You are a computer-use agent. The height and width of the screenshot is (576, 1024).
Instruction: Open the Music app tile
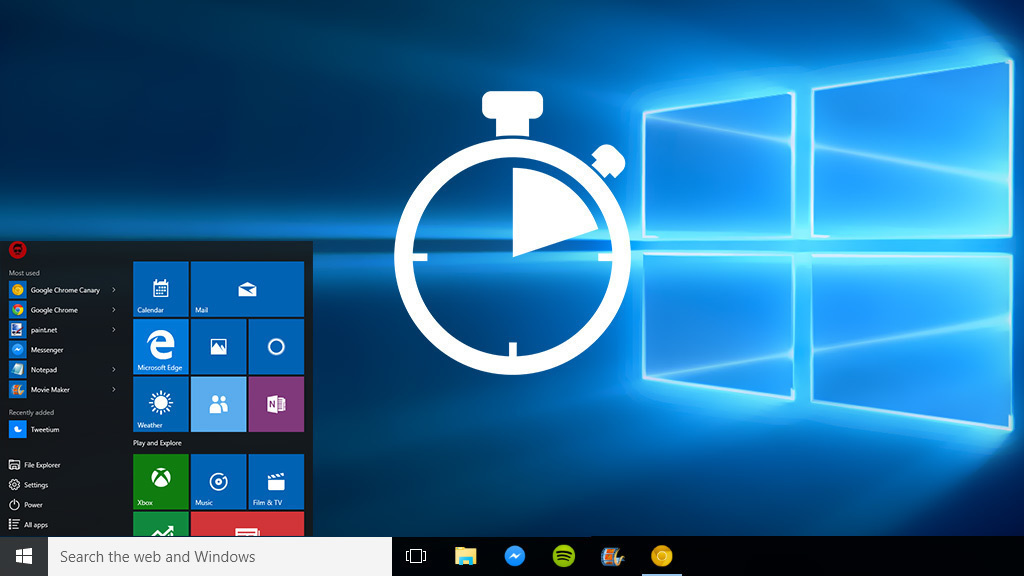point(218,481)
